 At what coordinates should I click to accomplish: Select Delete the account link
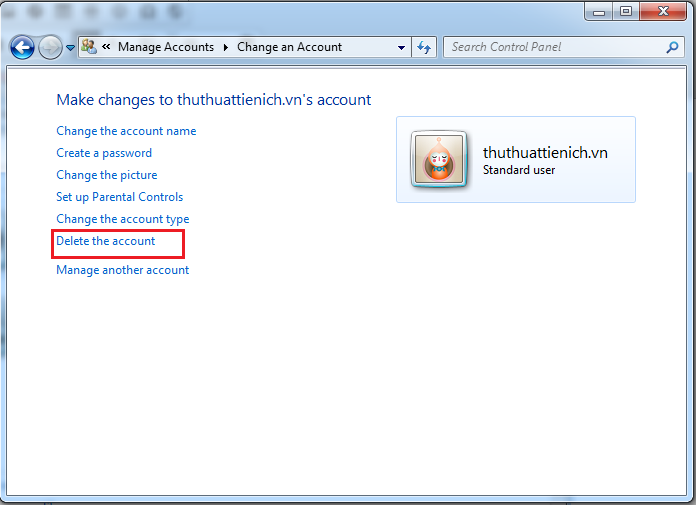pyautogui.click(x=106, y=241)
